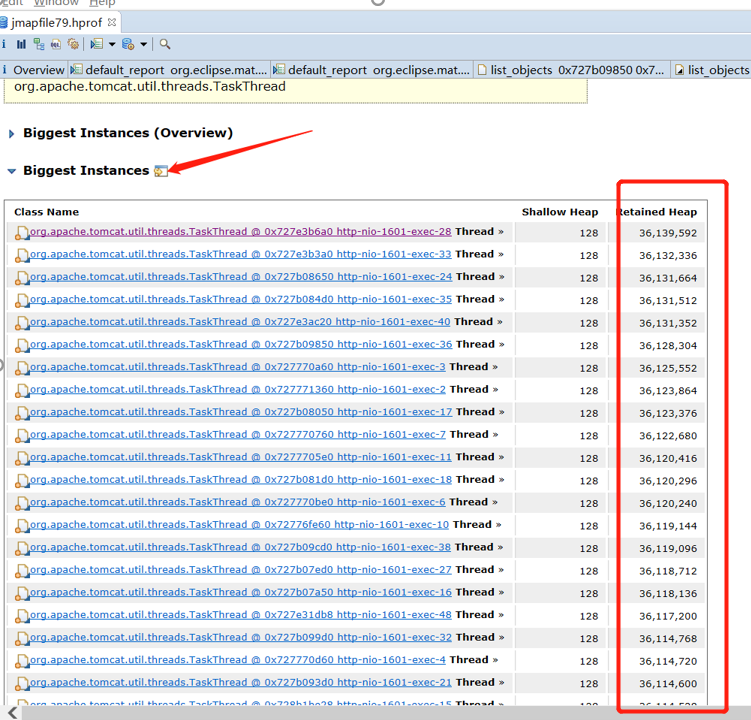Run the Expert System Test report icon

pos(97,44)
